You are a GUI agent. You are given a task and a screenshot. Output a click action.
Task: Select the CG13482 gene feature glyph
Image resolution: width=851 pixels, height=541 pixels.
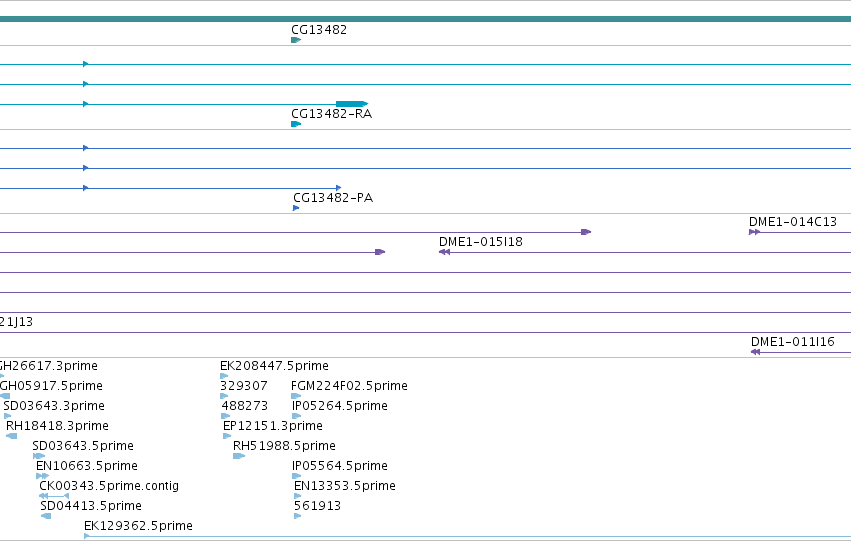click(x=296, y=40)
